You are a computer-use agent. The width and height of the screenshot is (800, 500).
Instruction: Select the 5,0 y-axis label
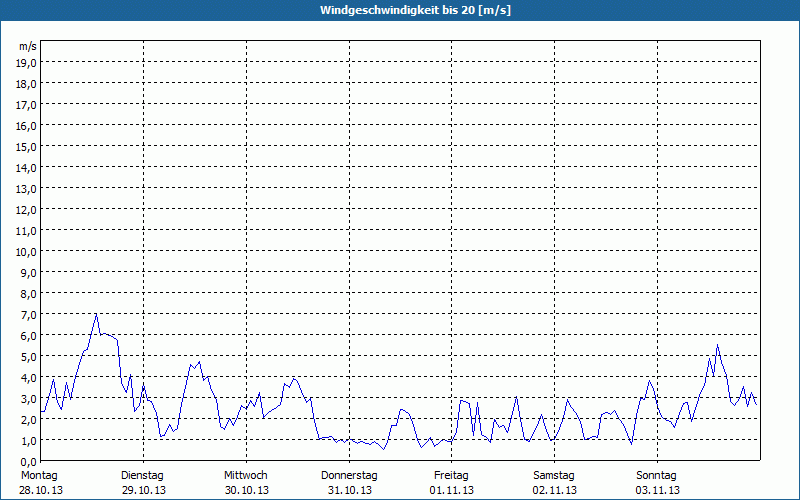[29, 357]
